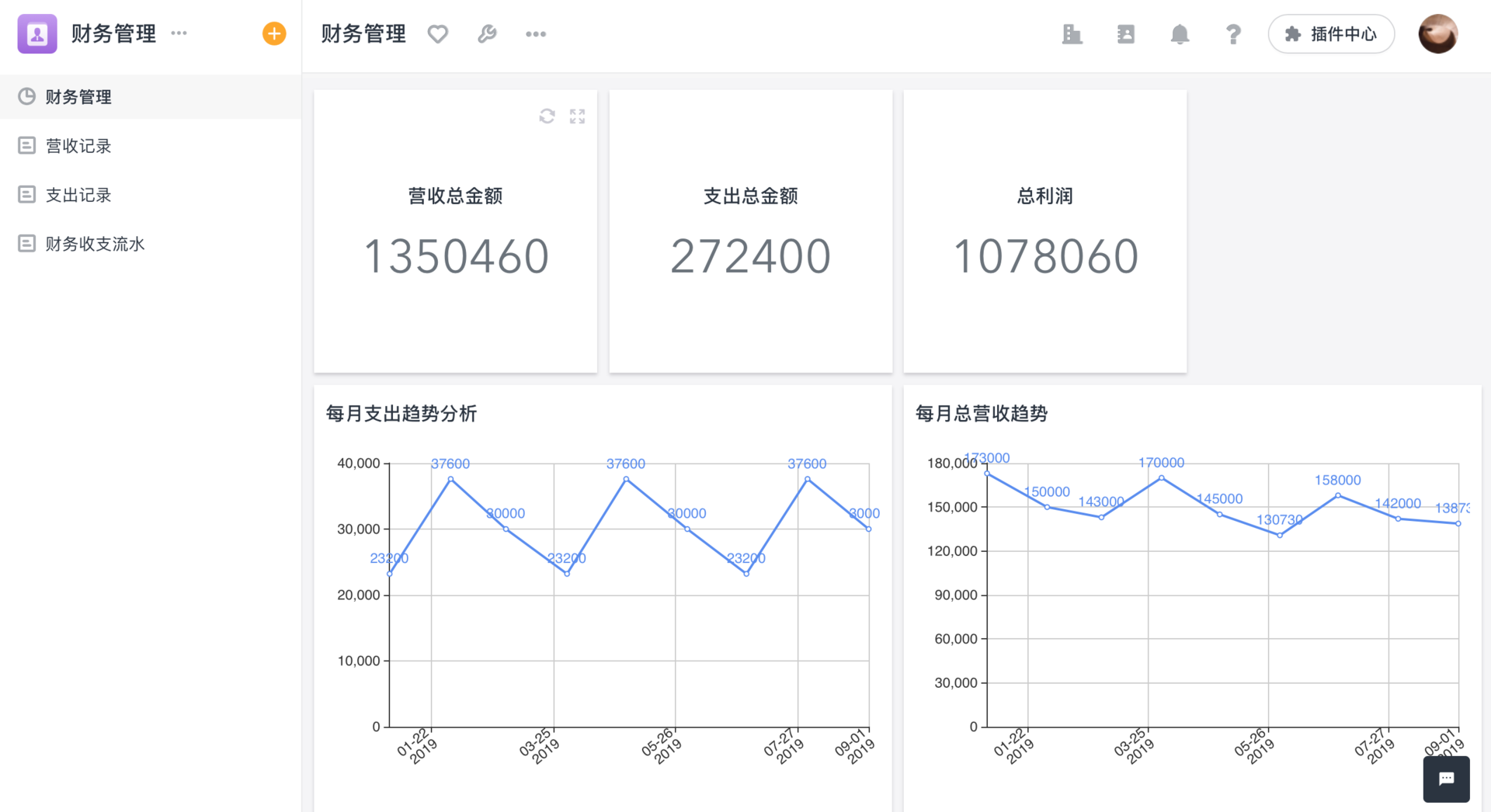Screen dimensions: 1491x812
Task: Open the organization building icon
Action: 1072,33
